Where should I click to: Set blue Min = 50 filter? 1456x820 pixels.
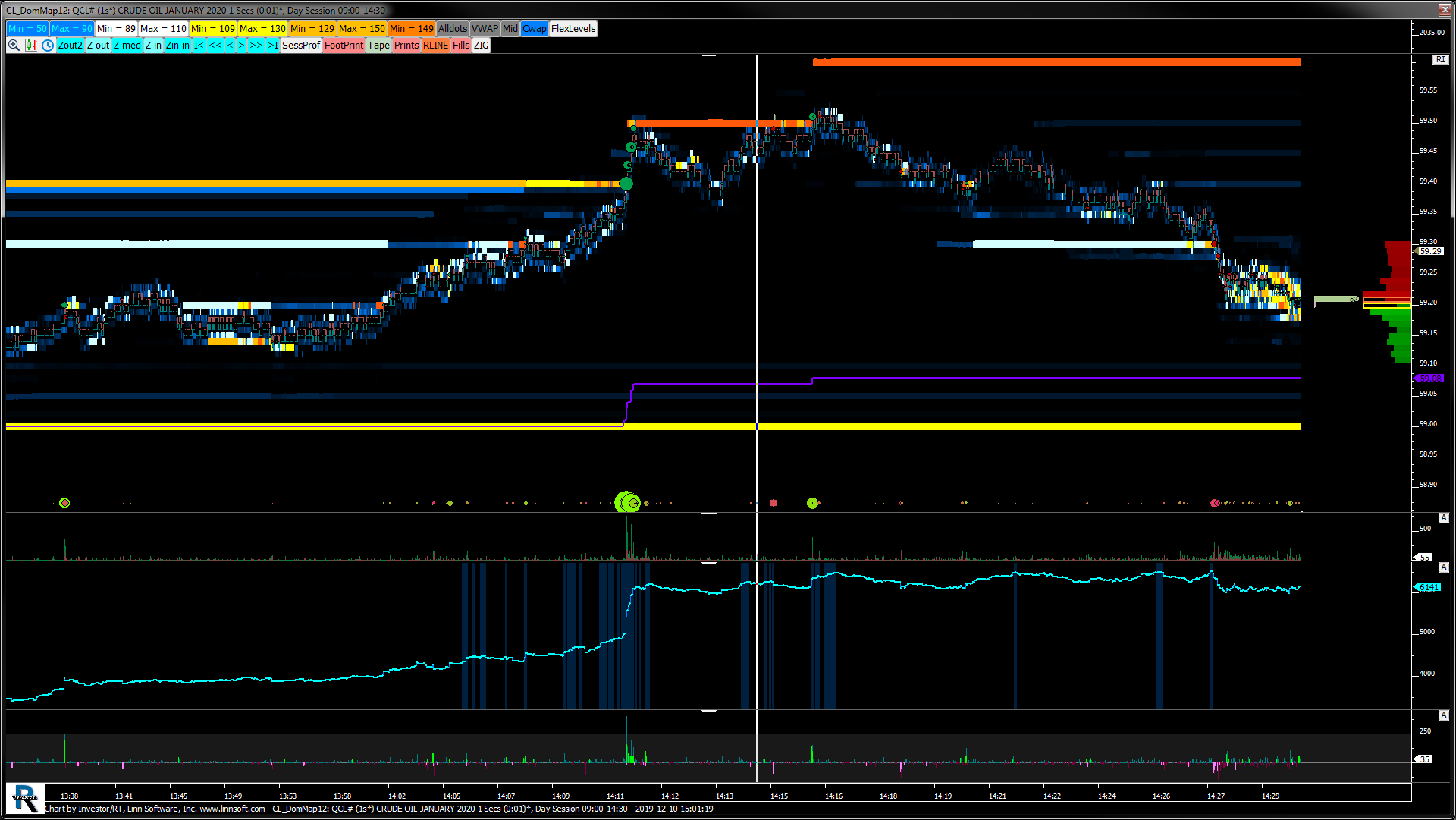(x=28, y=29)
